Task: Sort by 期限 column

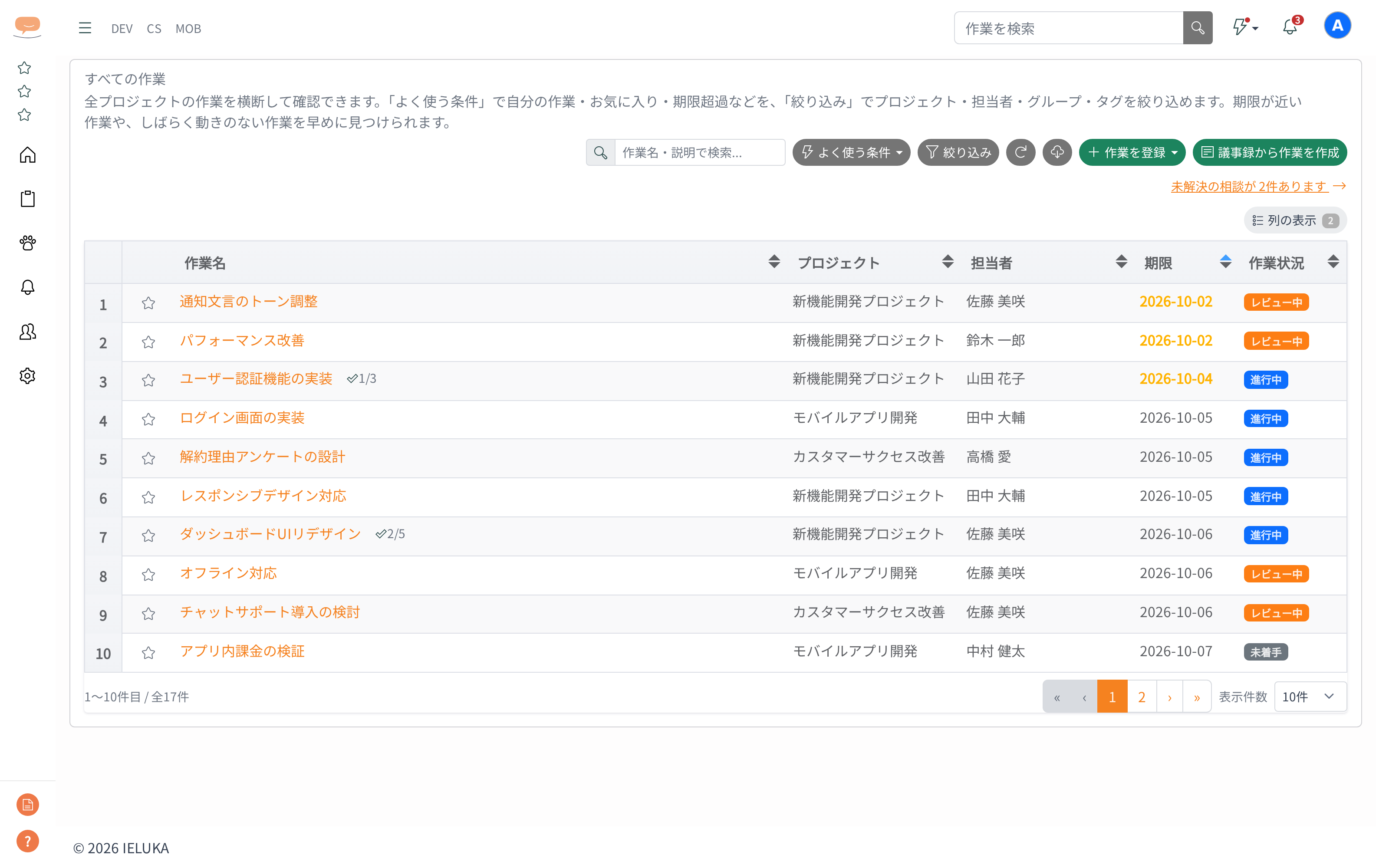Action: pos(1225,262)
